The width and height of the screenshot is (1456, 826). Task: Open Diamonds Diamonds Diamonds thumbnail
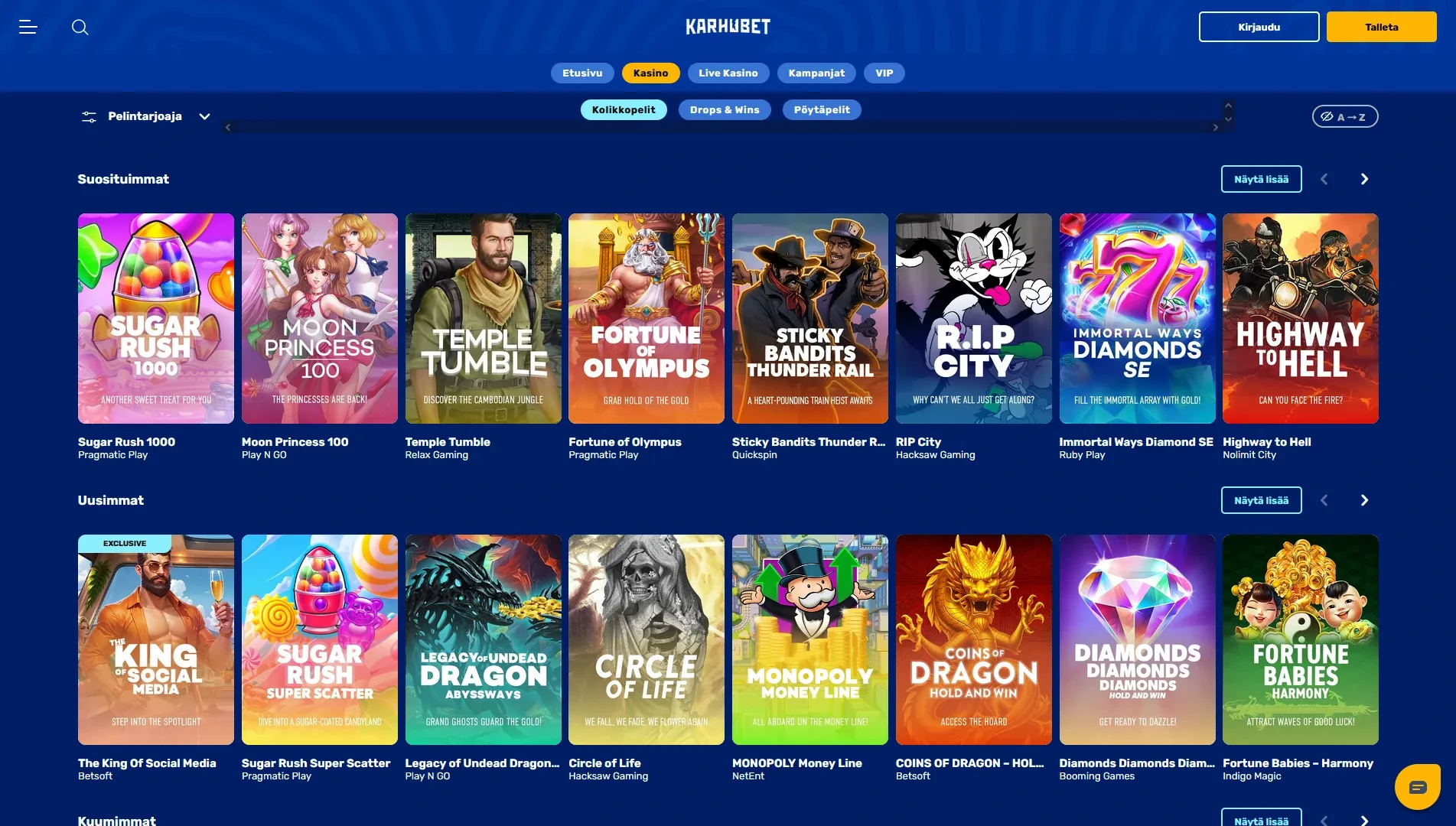coord(1137,639)
